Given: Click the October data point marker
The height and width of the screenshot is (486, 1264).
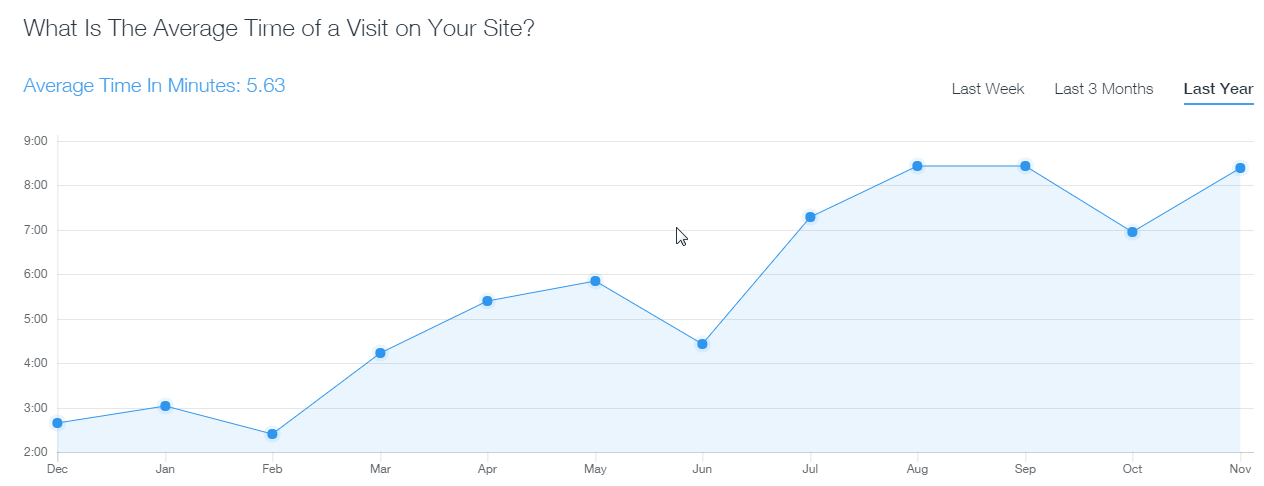Looking at the screenshot, I should [x=1132, y=232].
